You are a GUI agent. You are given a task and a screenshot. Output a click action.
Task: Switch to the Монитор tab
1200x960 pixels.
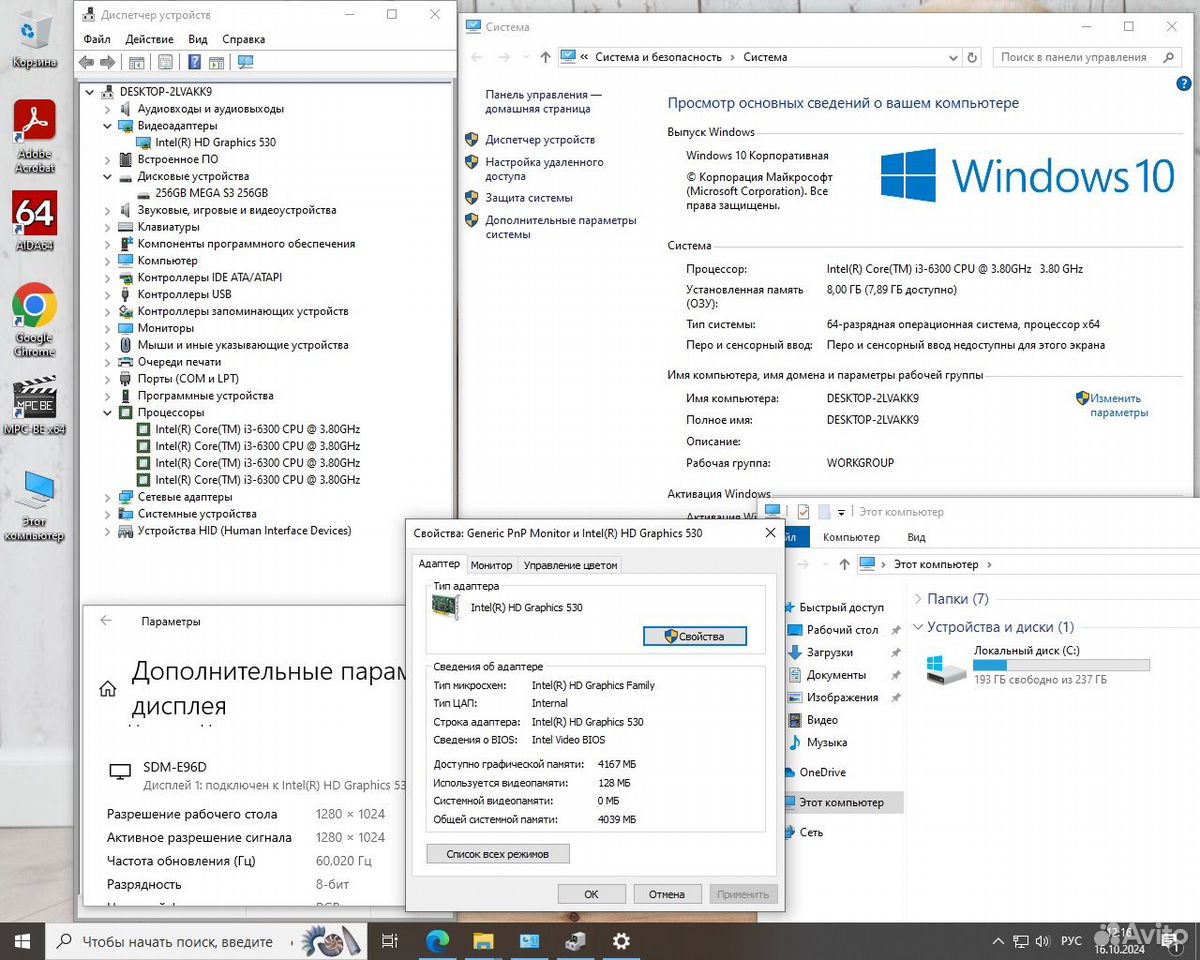click(491, 565)
